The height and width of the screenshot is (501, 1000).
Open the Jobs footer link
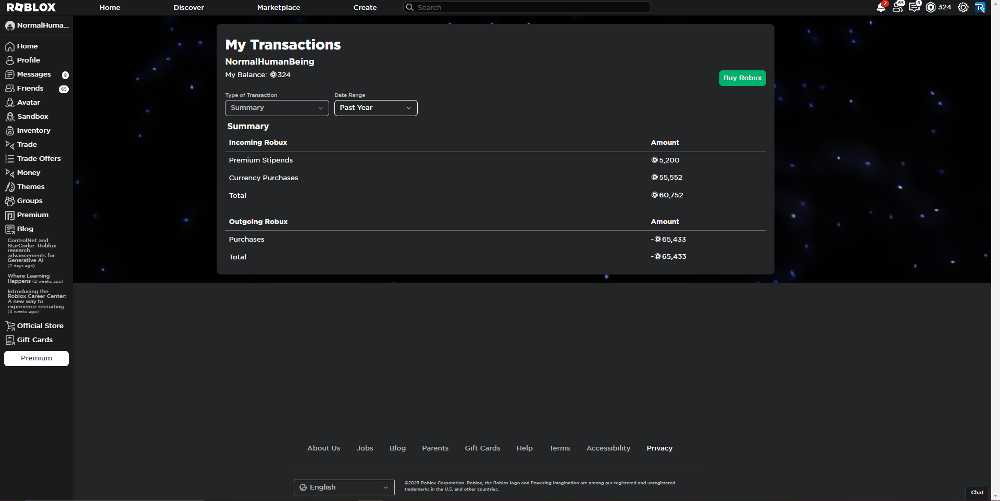click(x=365, y=448)
